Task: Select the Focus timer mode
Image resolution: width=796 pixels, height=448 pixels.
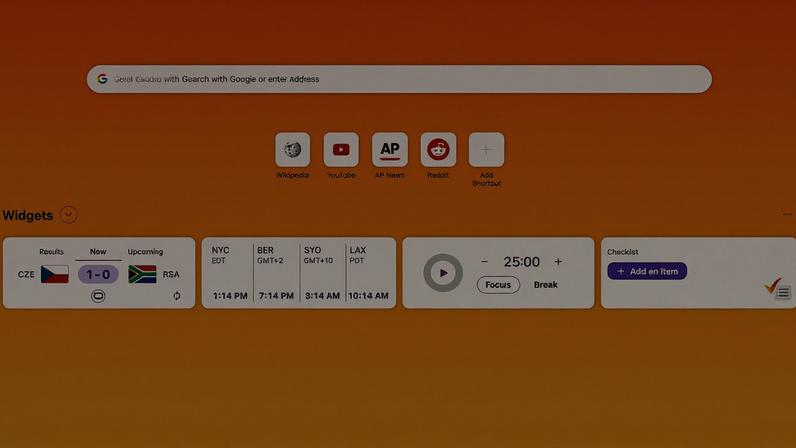Action: (x=498, y=284)
